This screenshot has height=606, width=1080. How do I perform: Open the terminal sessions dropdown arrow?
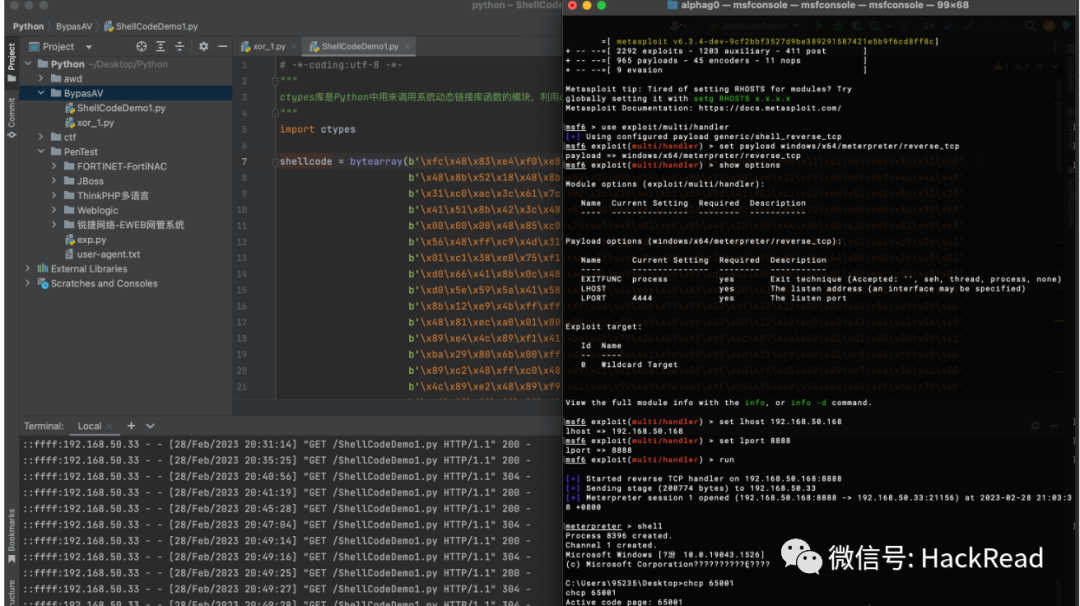click(x=150, y=426)
